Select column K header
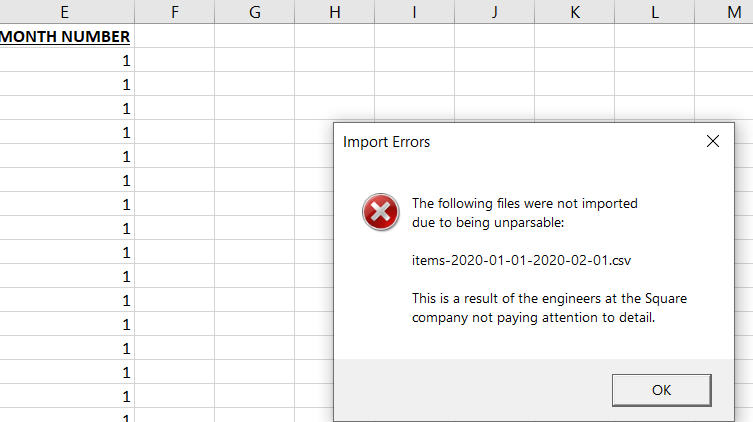The height and width of the screenshot is (422, 753). click(x=574, y=12)
